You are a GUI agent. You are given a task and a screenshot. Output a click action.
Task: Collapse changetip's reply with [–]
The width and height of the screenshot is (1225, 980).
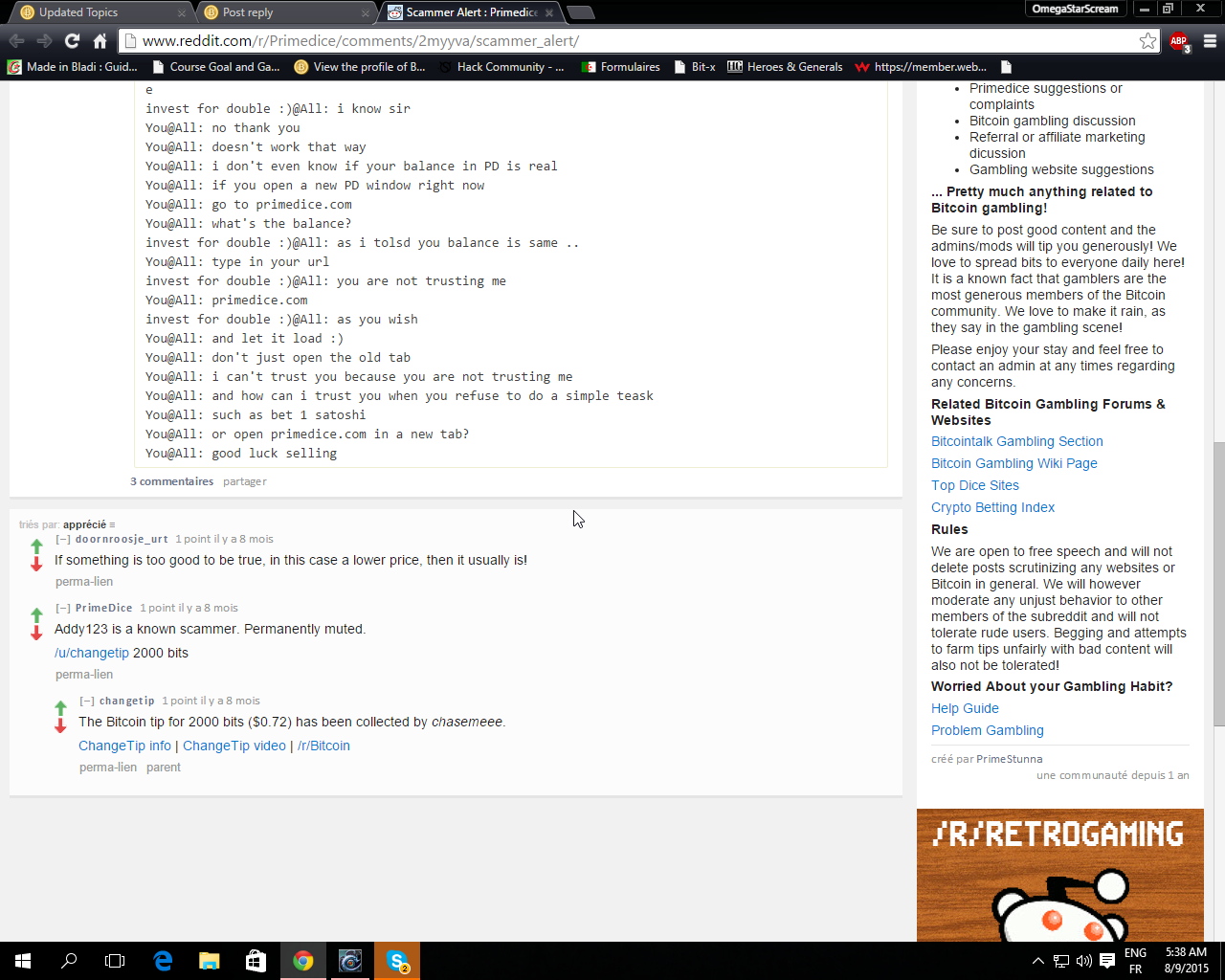point(86,701)
